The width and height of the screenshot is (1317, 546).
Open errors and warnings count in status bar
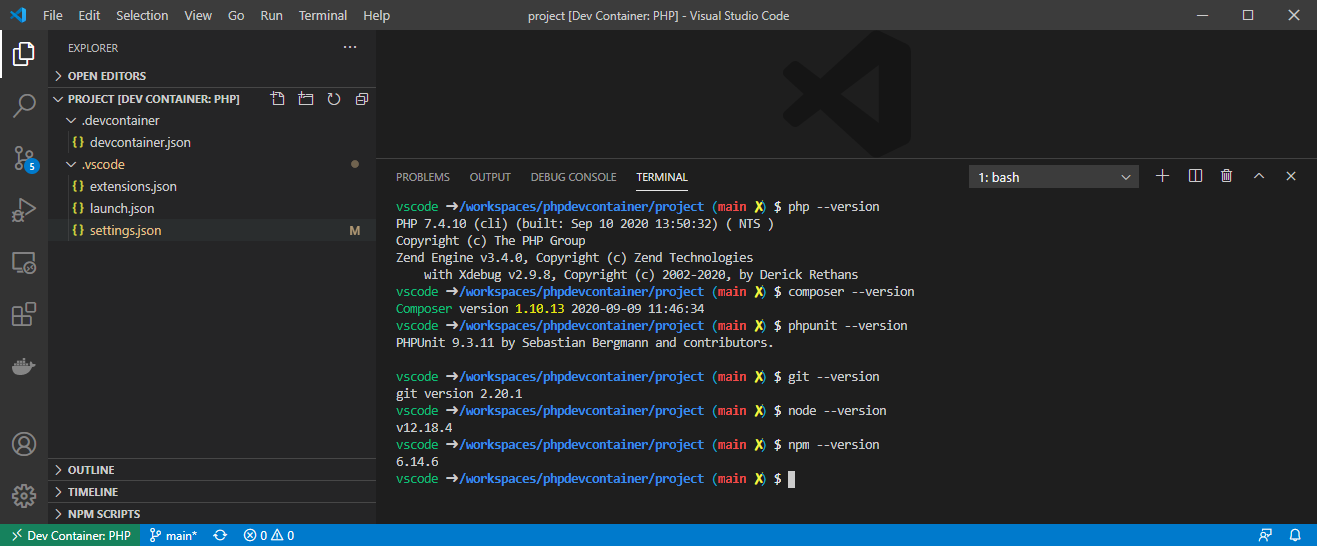[269, 535]
